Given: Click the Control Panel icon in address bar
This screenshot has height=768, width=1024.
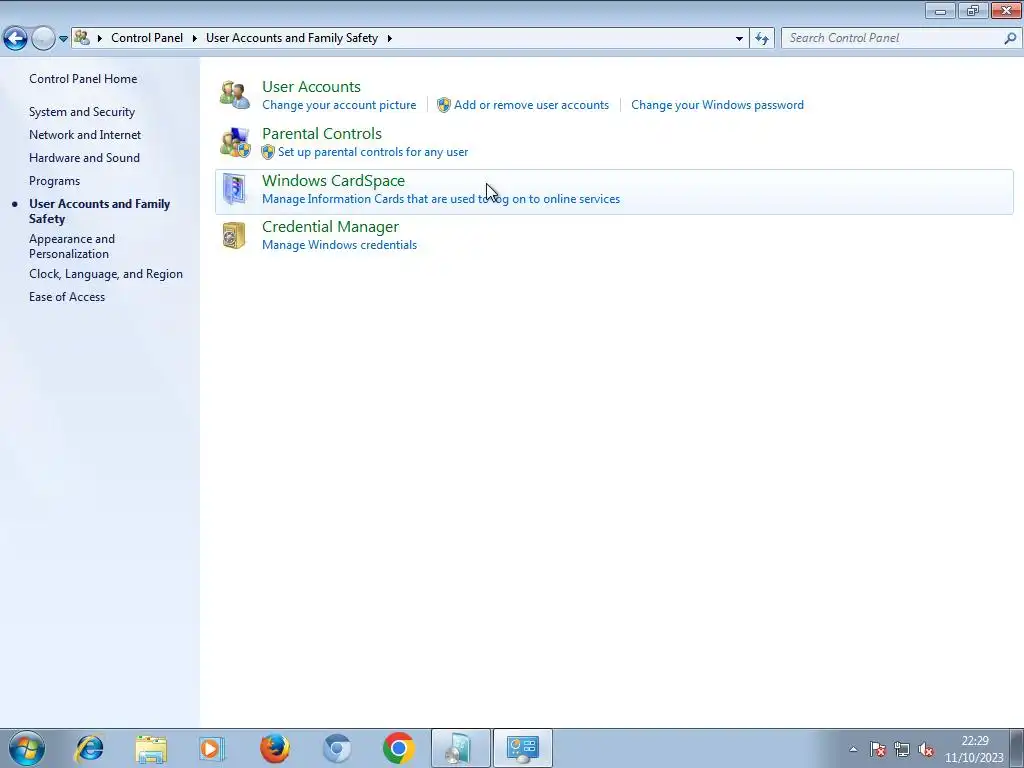Looking at the screenshot, I should [82, 38].
